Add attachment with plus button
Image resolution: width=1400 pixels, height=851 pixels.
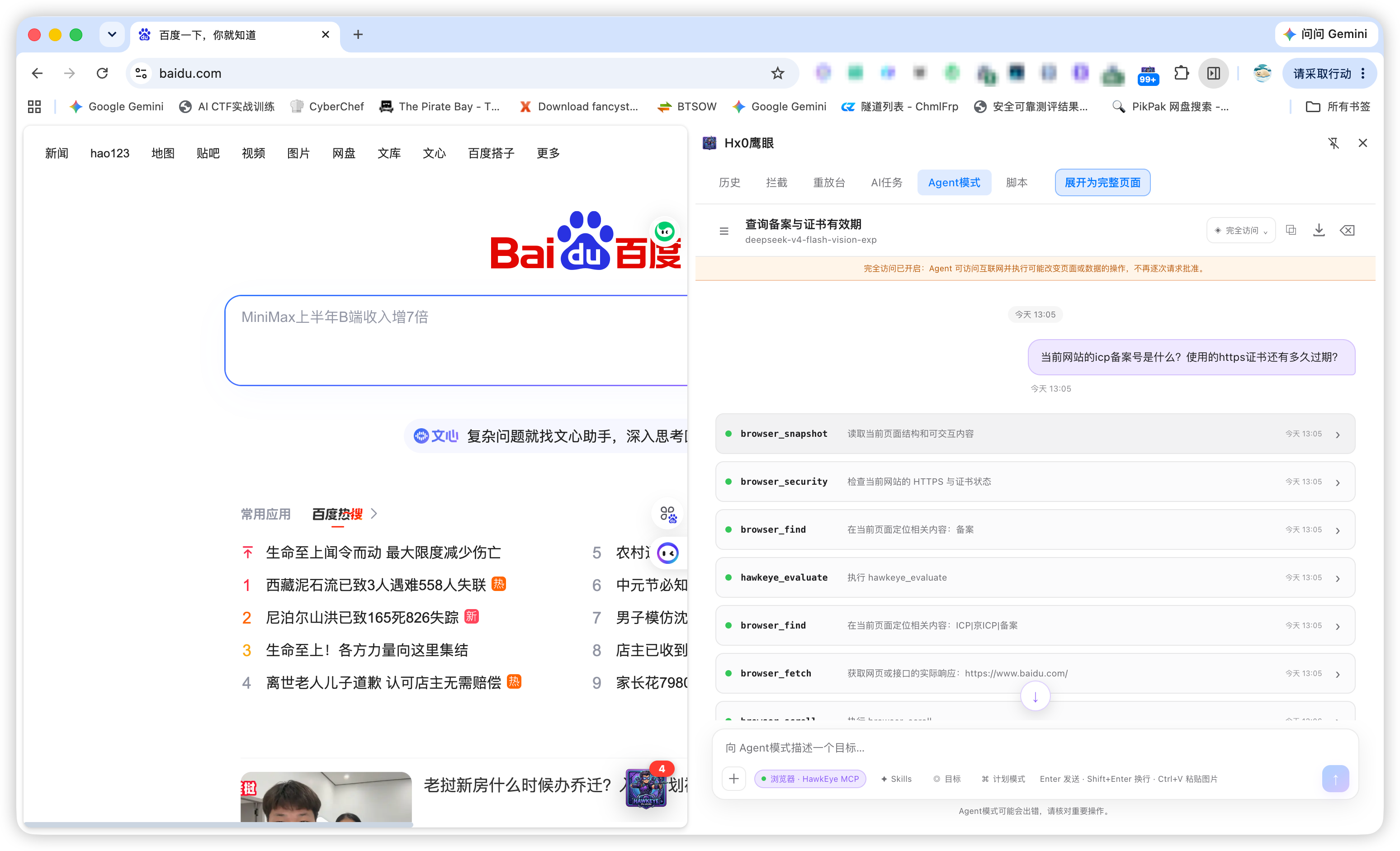pos(733,778)
